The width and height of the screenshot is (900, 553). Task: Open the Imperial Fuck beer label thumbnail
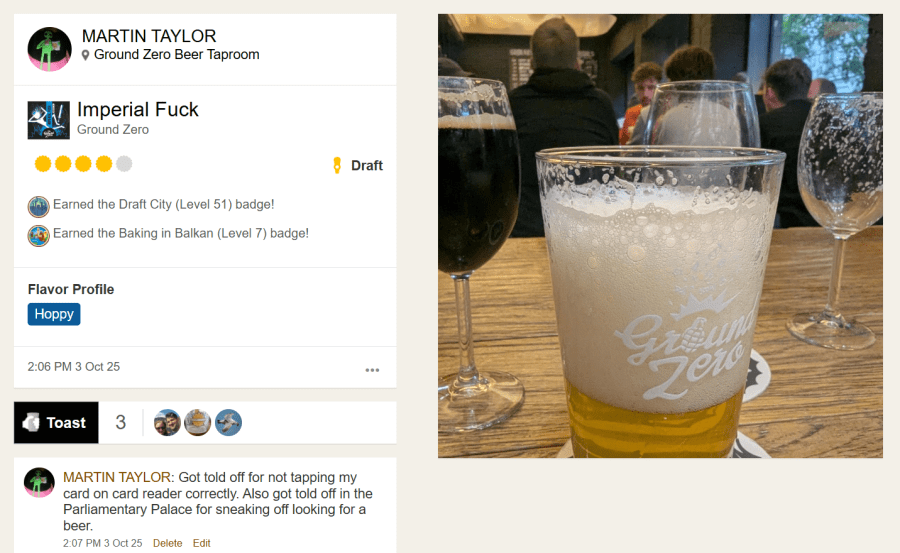click(49, 120)
